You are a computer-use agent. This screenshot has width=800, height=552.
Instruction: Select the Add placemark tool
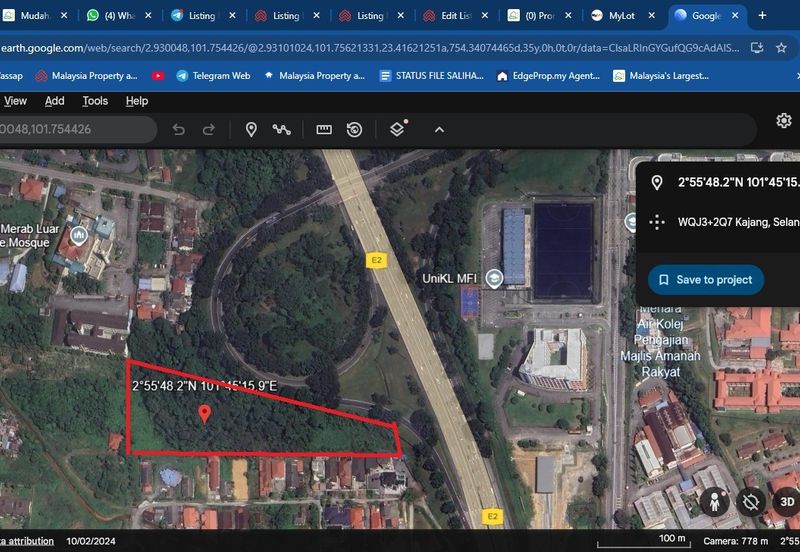(x=251, y=130)
